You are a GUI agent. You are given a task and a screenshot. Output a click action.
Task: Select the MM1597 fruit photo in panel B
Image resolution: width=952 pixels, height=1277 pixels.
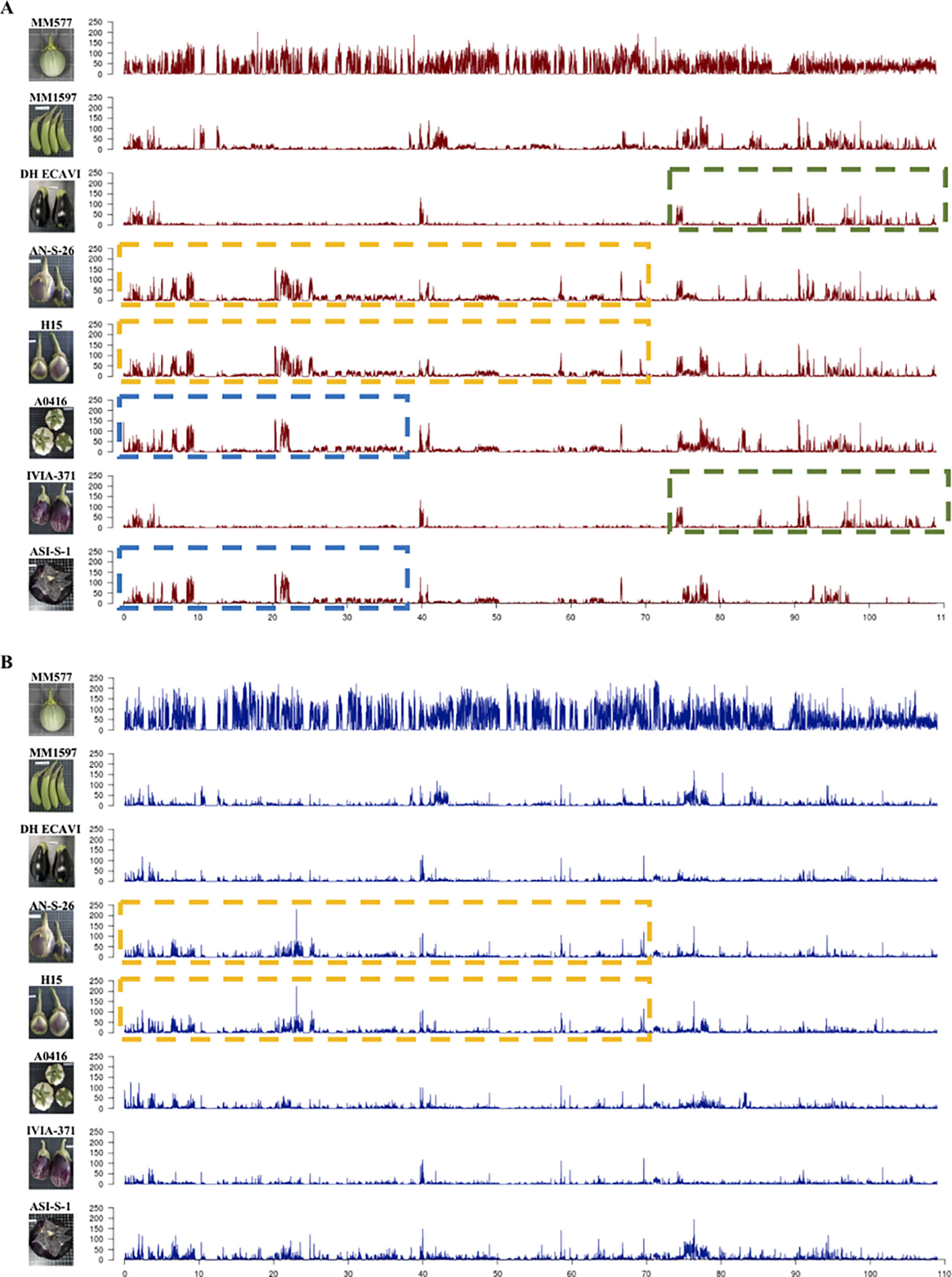tap(51, 786)
